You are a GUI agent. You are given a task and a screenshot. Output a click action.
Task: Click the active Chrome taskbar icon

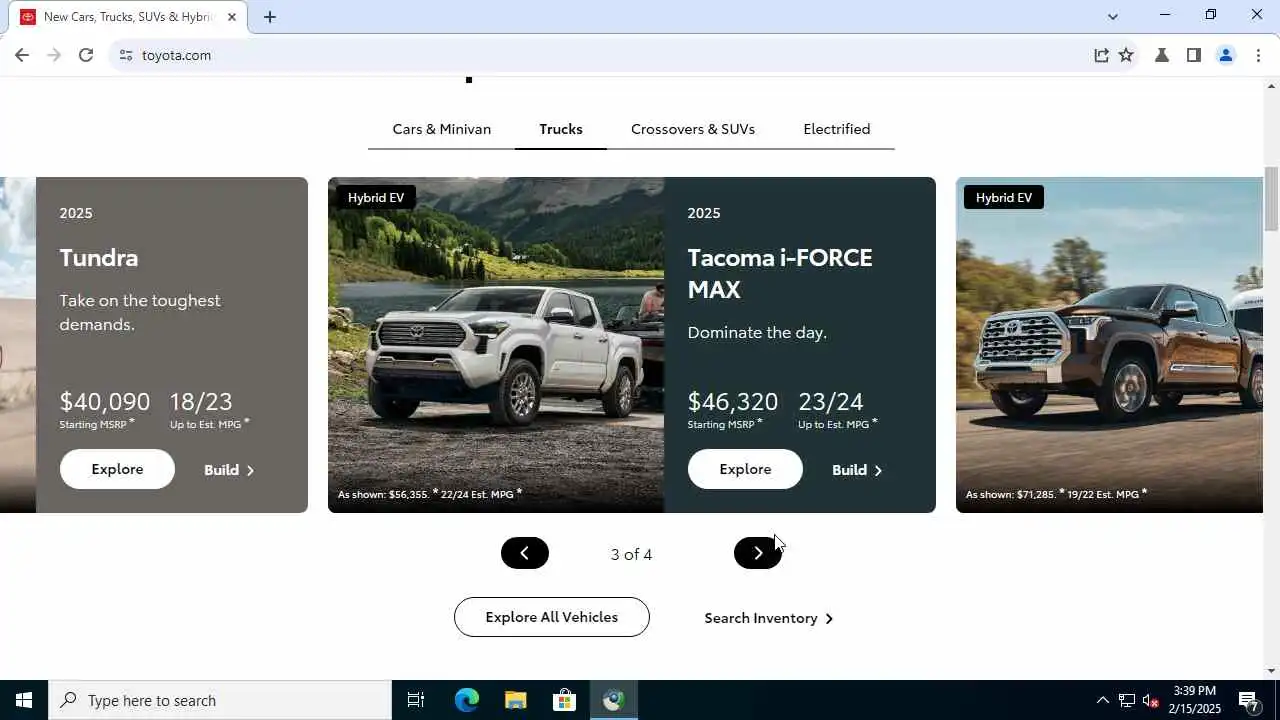[613, 700]
